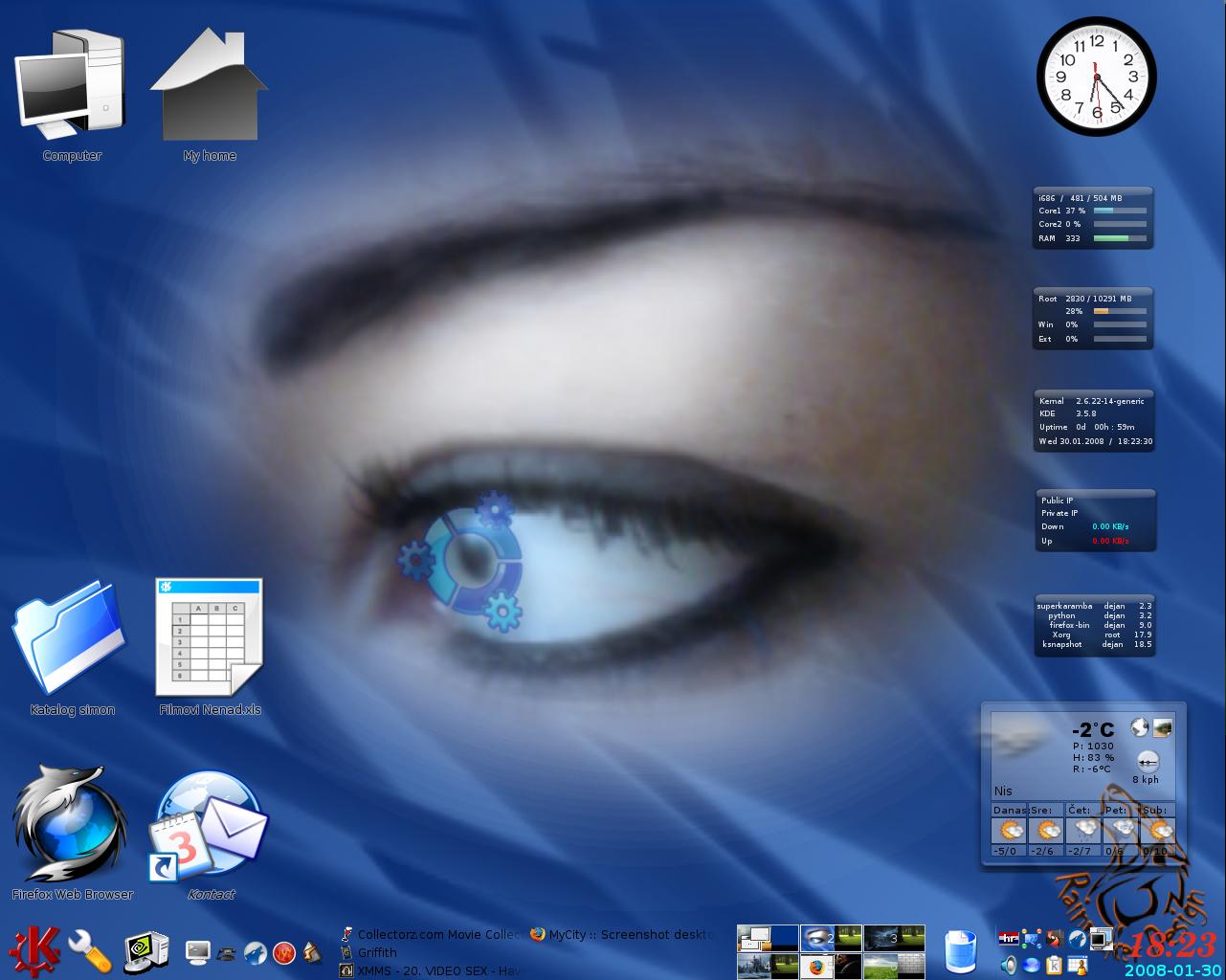Click the Up 0.00 KB/s network reading
This screenshot has height=980, width=1226.
(1085, 541)
